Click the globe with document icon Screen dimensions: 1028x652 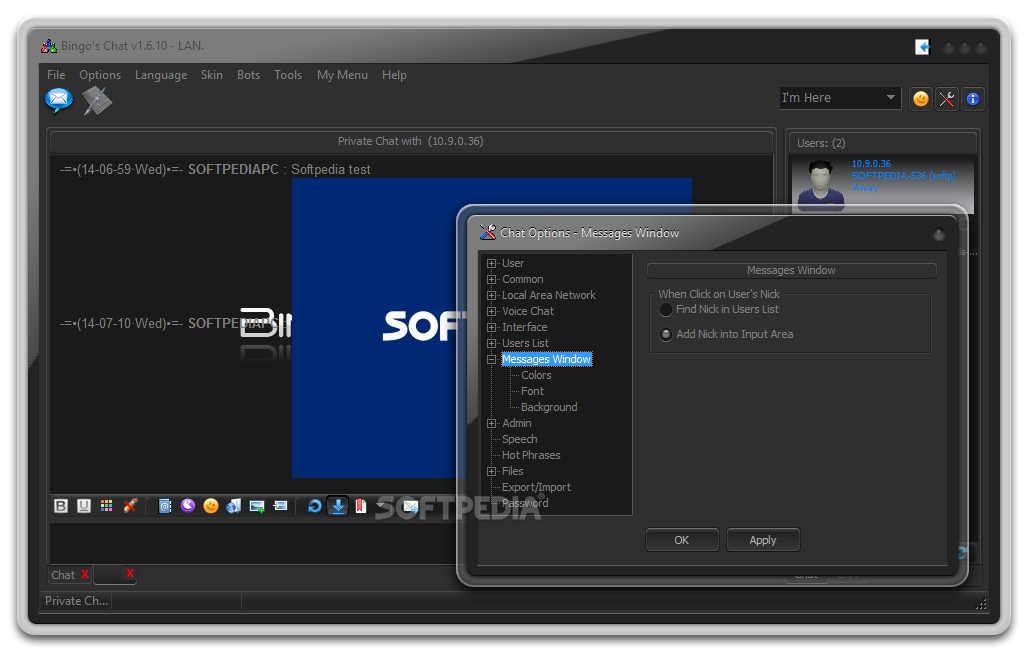tap(233, 506)
